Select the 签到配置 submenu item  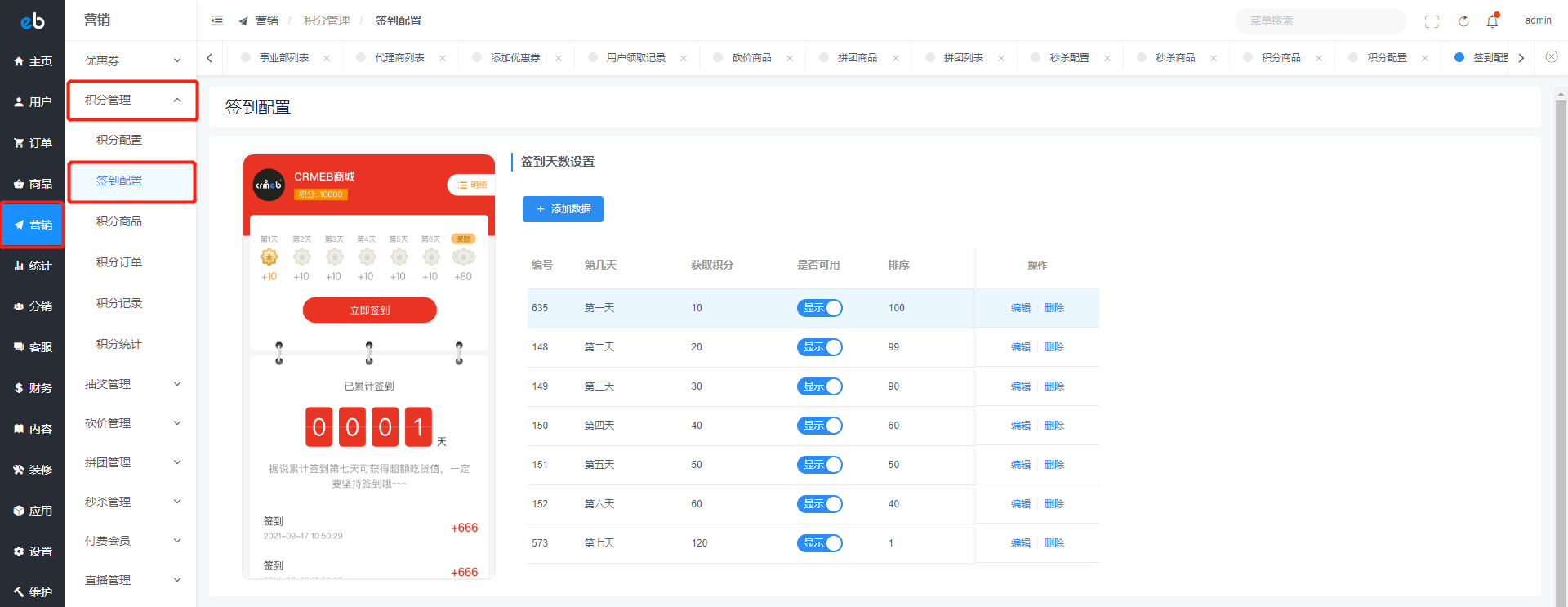pos(131,181)
